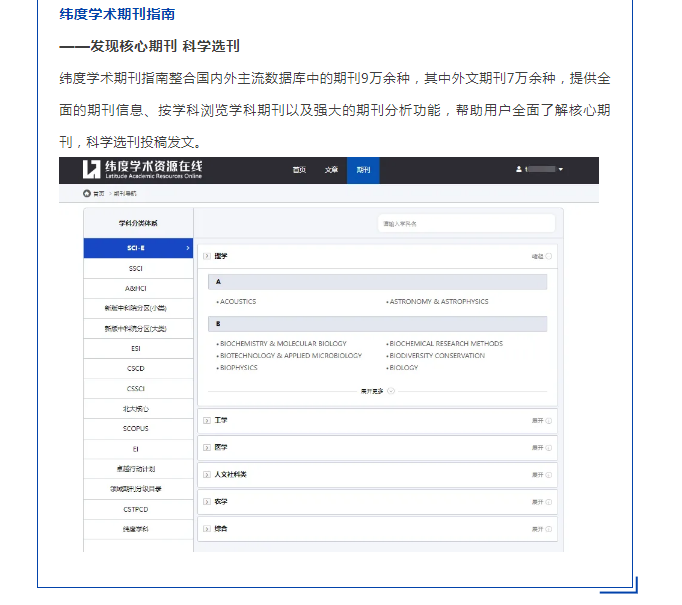Viewport: 682px width, 605px height.
Task: Click the 学科分类体系 sidebar header
Action: point(138,223)
